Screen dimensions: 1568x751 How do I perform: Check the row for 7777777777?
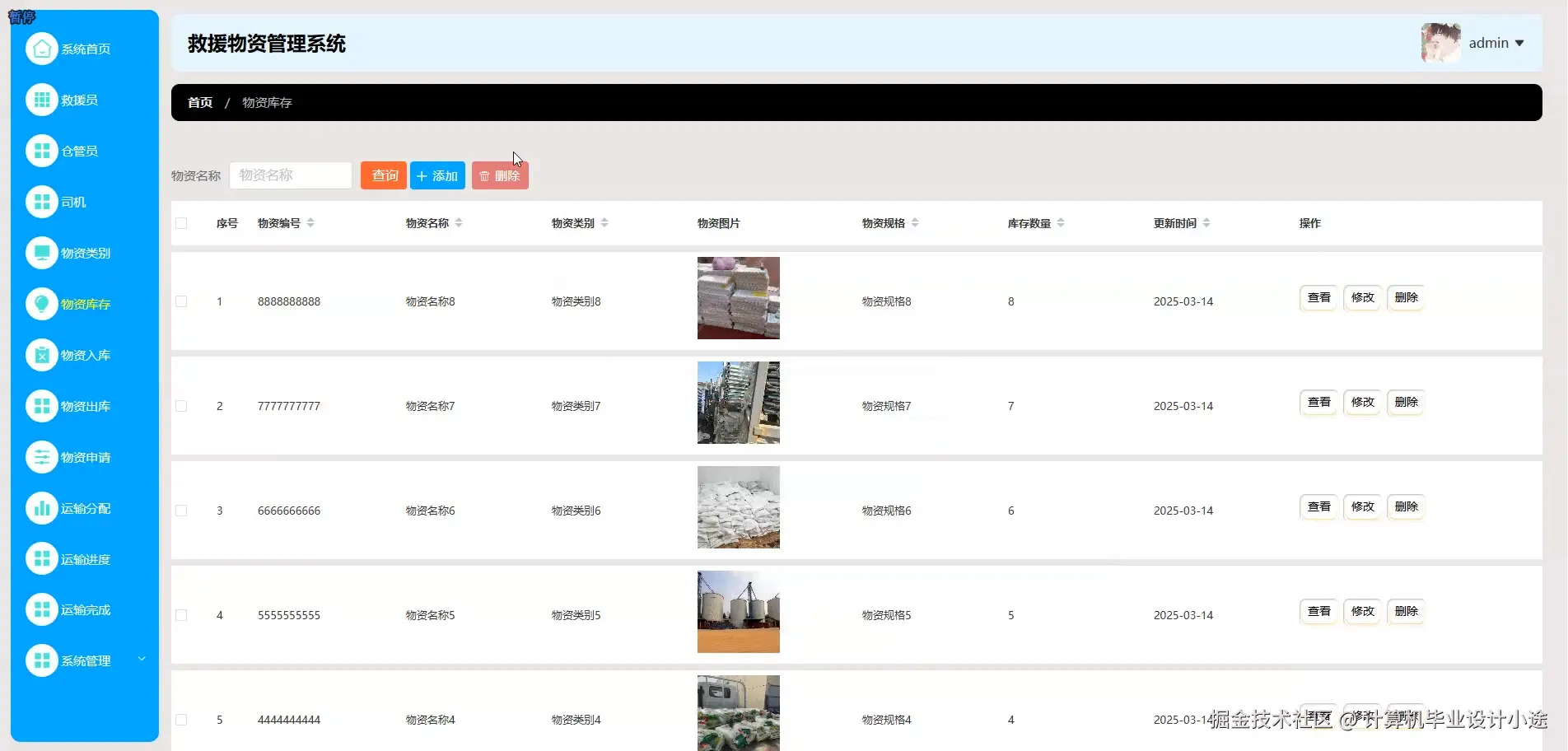point(181,406)
